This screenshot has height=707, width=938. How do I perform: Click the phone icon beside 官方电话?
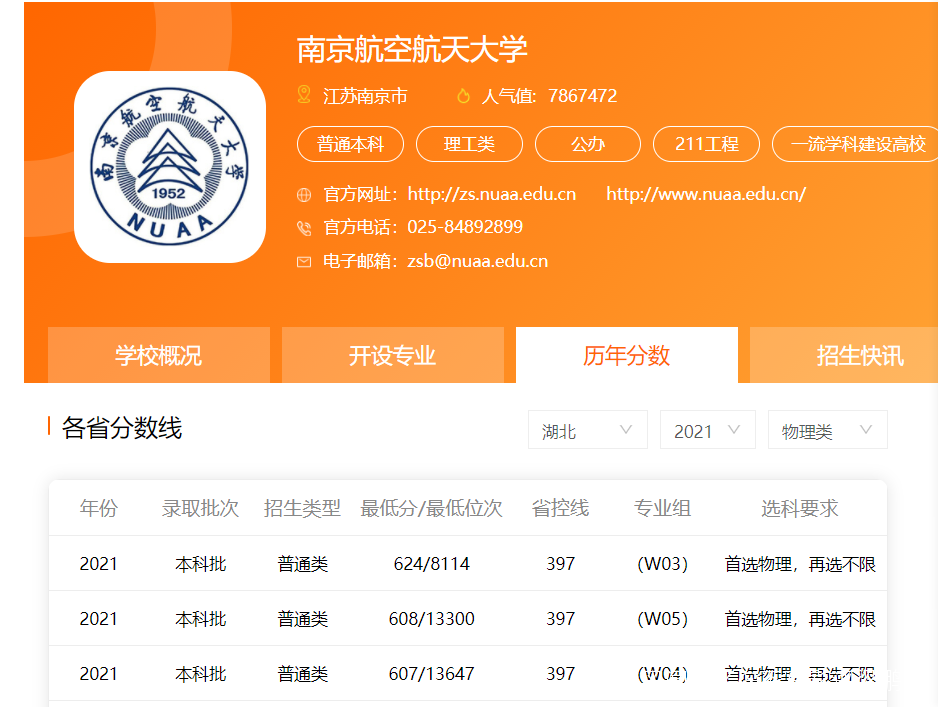[x=304, y=228]
